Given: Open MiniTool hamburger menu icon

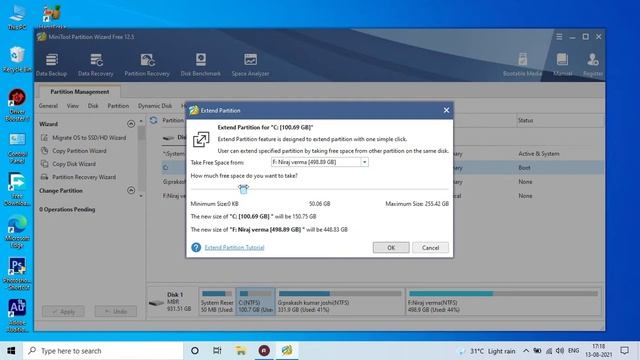Looking at the screenshot, I should [559, 37].
